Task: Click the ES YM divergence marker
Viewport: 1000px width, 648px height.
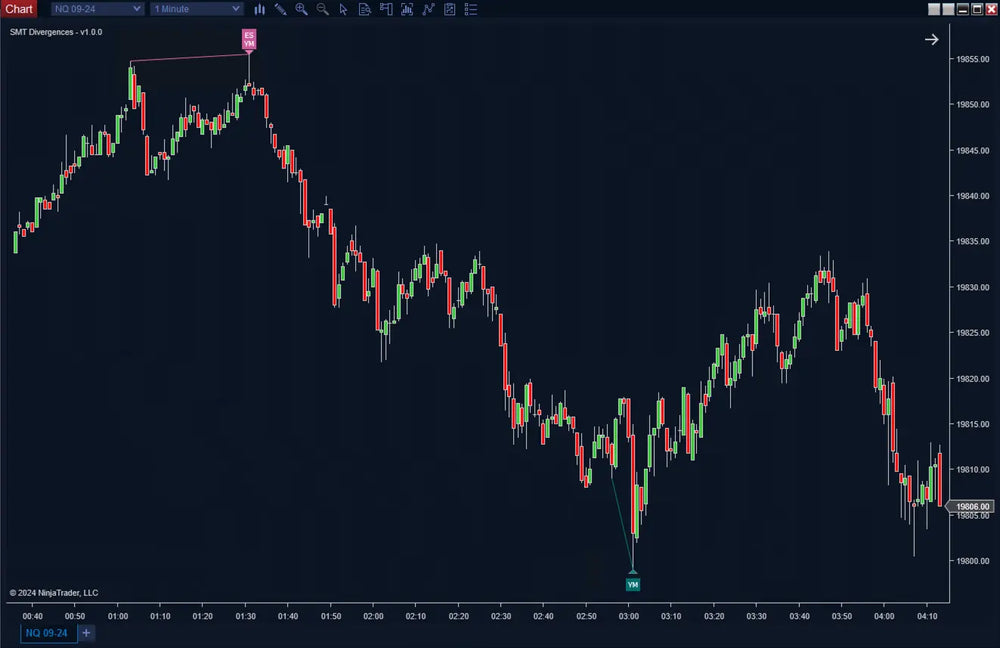Action: tap(247, 38)
